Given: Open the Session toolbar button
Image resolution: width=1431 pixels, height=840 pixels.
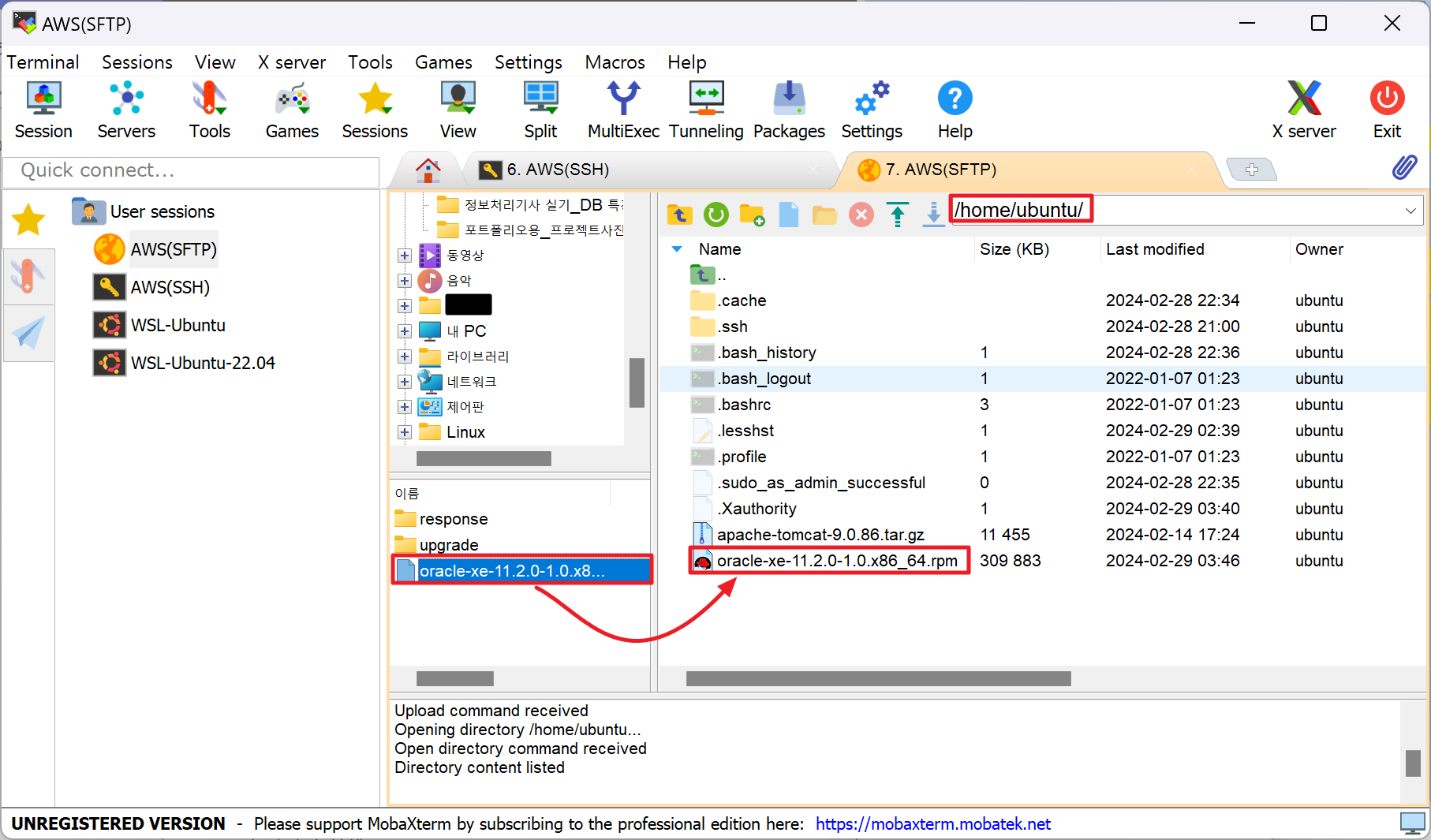Looking at the screenshot, I should (43, 110).
